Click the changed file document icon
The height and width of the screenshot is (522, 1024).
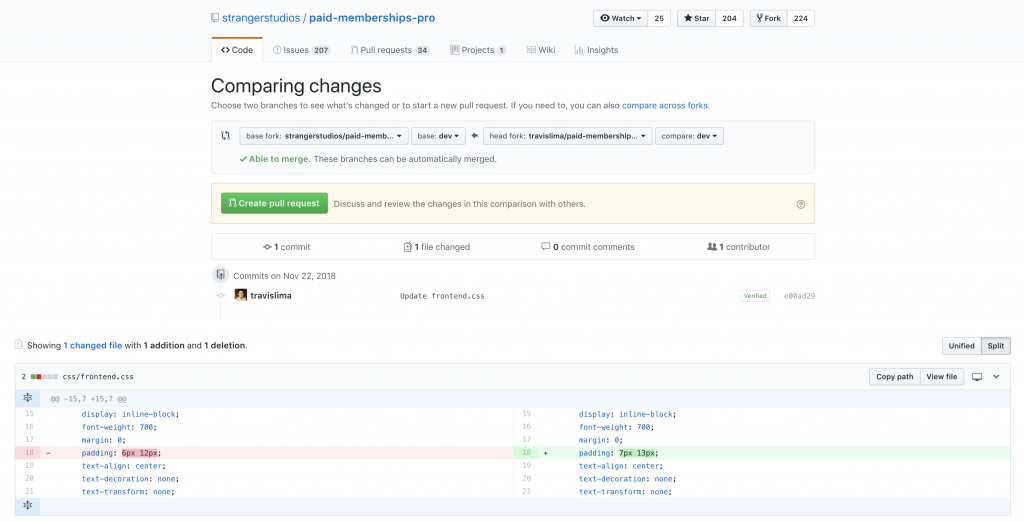pos(18,344)
